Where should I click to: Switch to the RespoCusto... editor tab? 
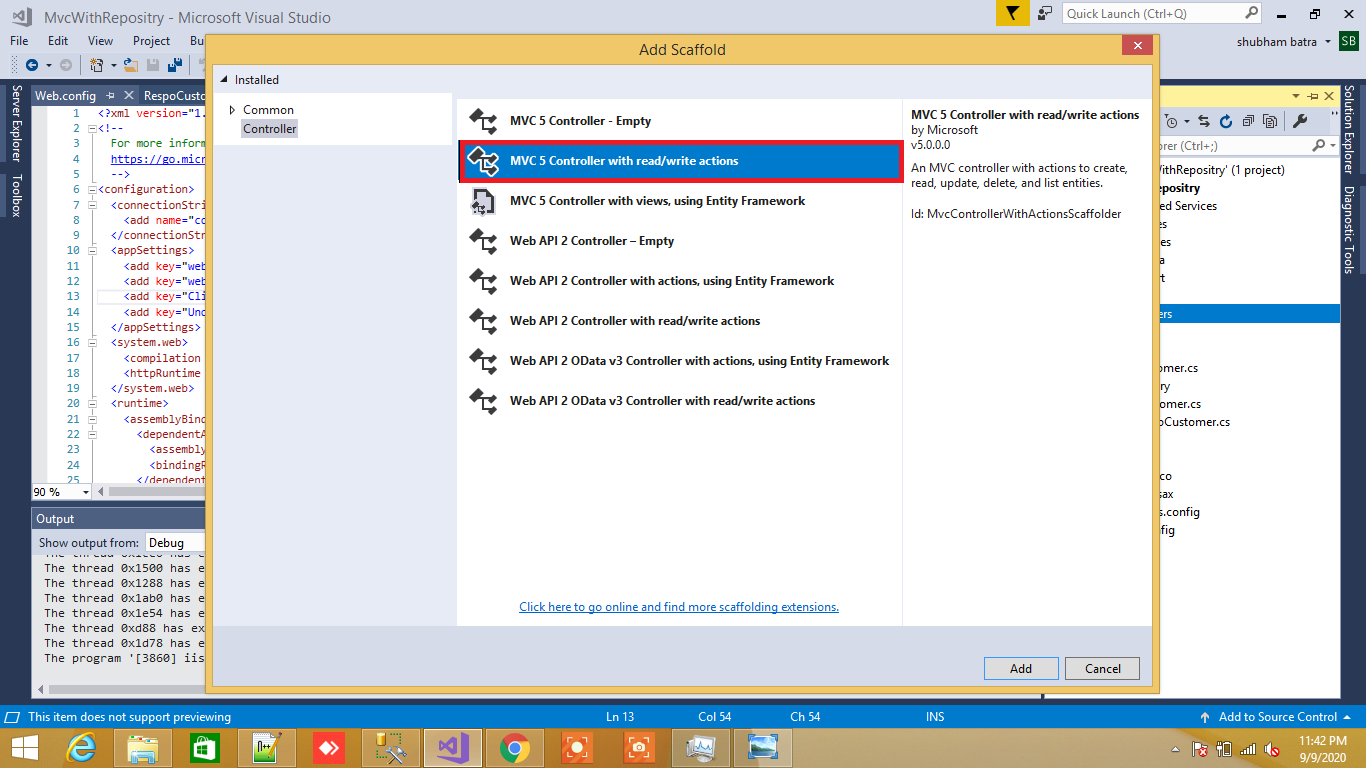[x=174, y=96]
